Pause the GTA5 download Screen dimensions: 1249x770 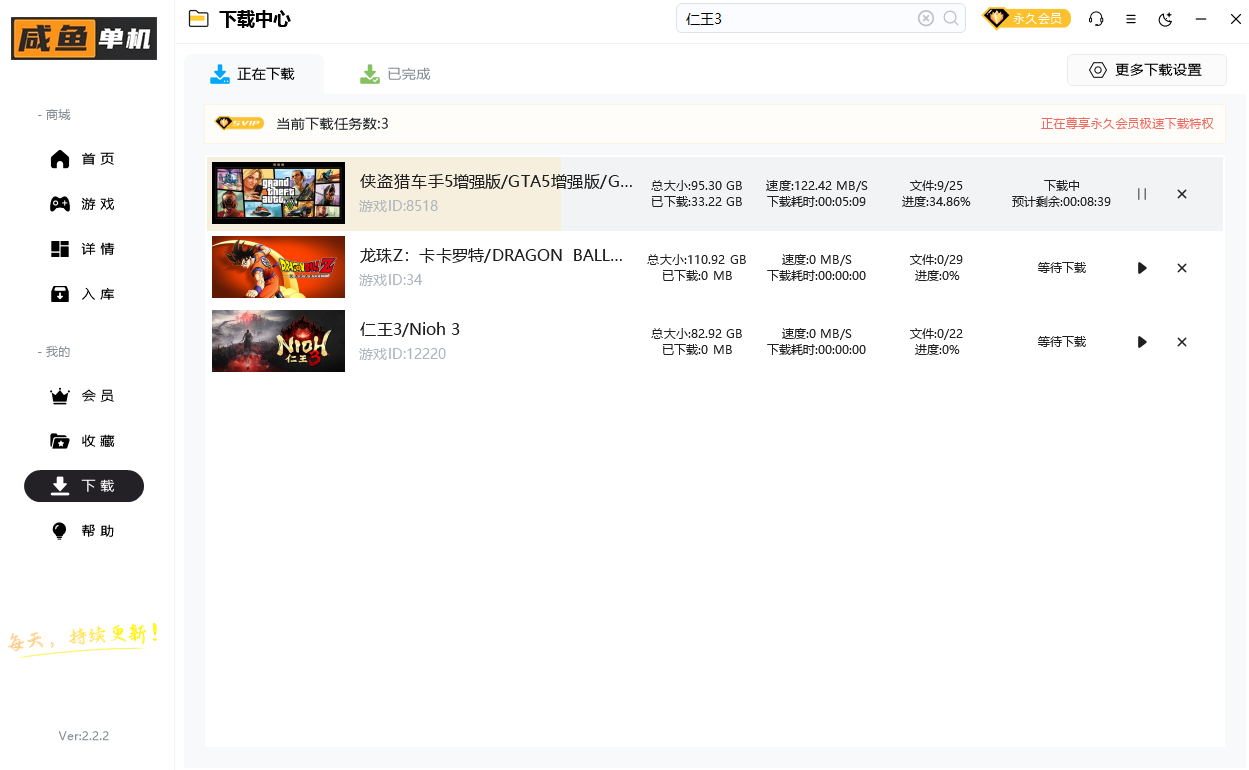[1141, 194]
